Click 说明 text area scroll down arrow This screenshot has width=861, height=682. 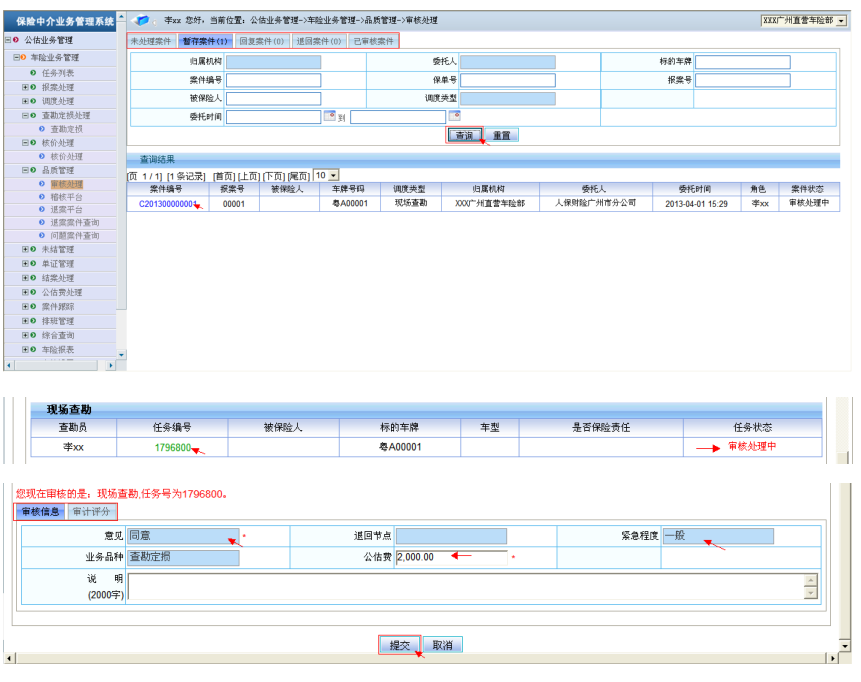[810, 593]
